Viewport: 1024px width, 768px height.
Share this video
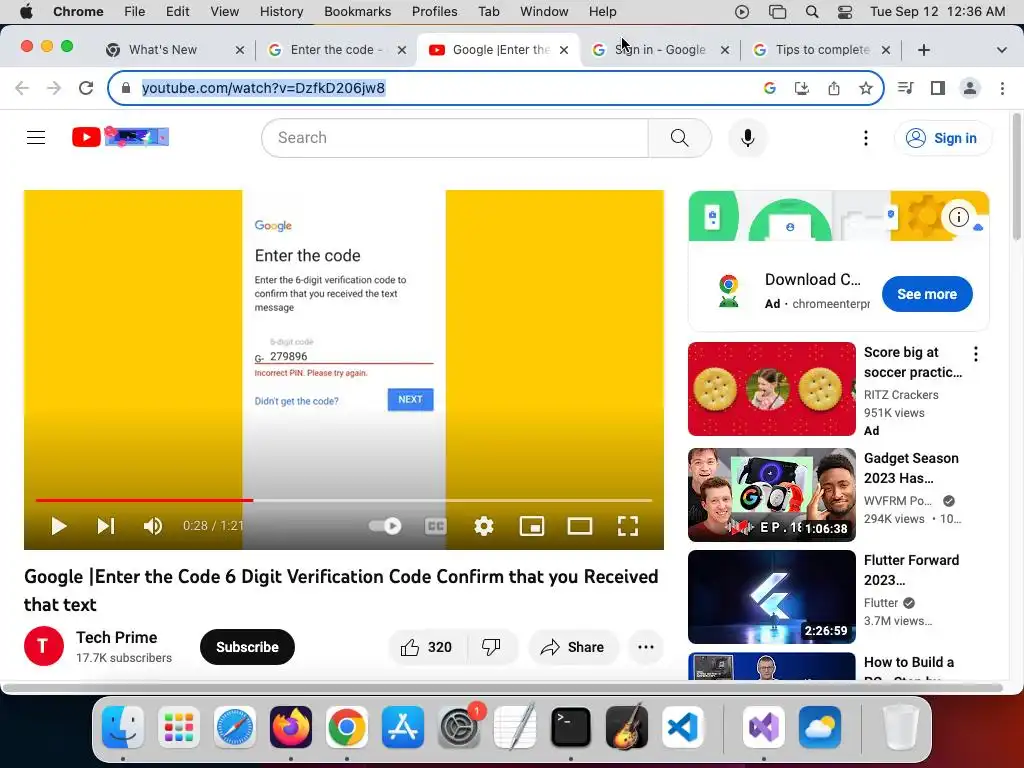573,647
